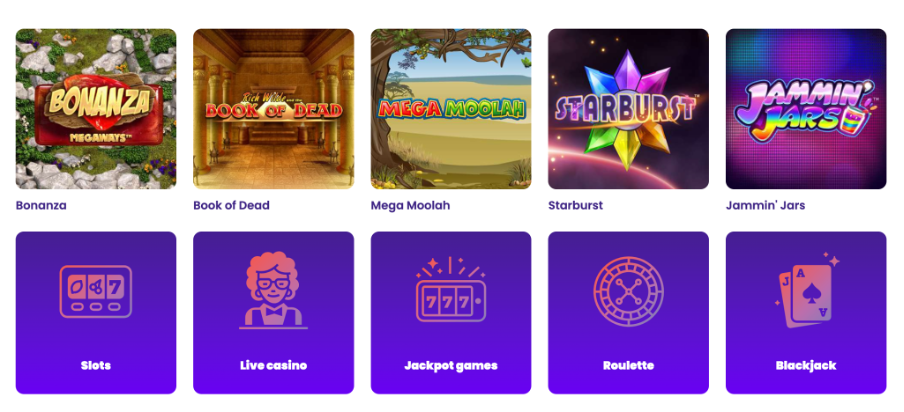Open the Roulette category label

pos(628,365)
